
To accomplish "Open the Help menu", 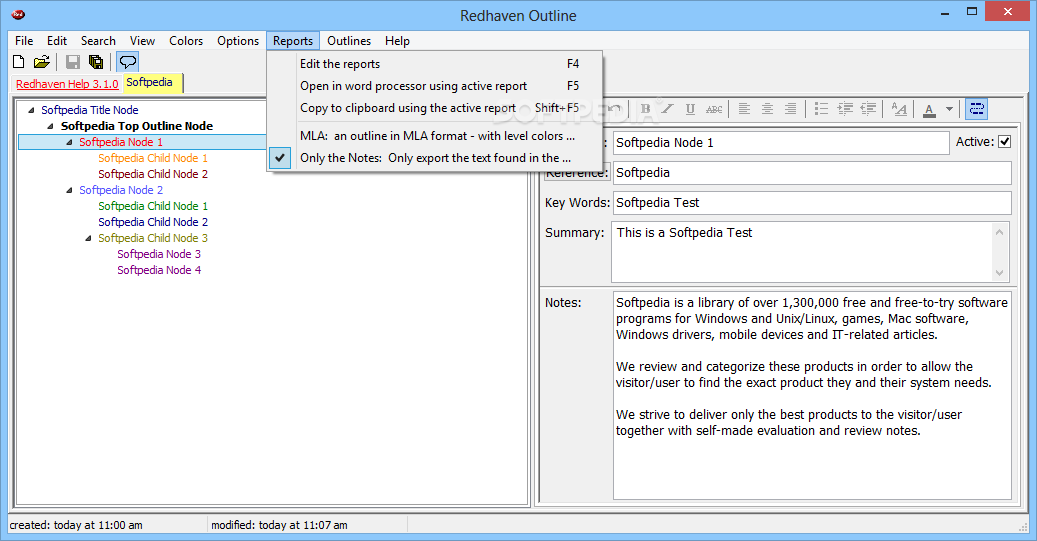I will coord(397,41).
